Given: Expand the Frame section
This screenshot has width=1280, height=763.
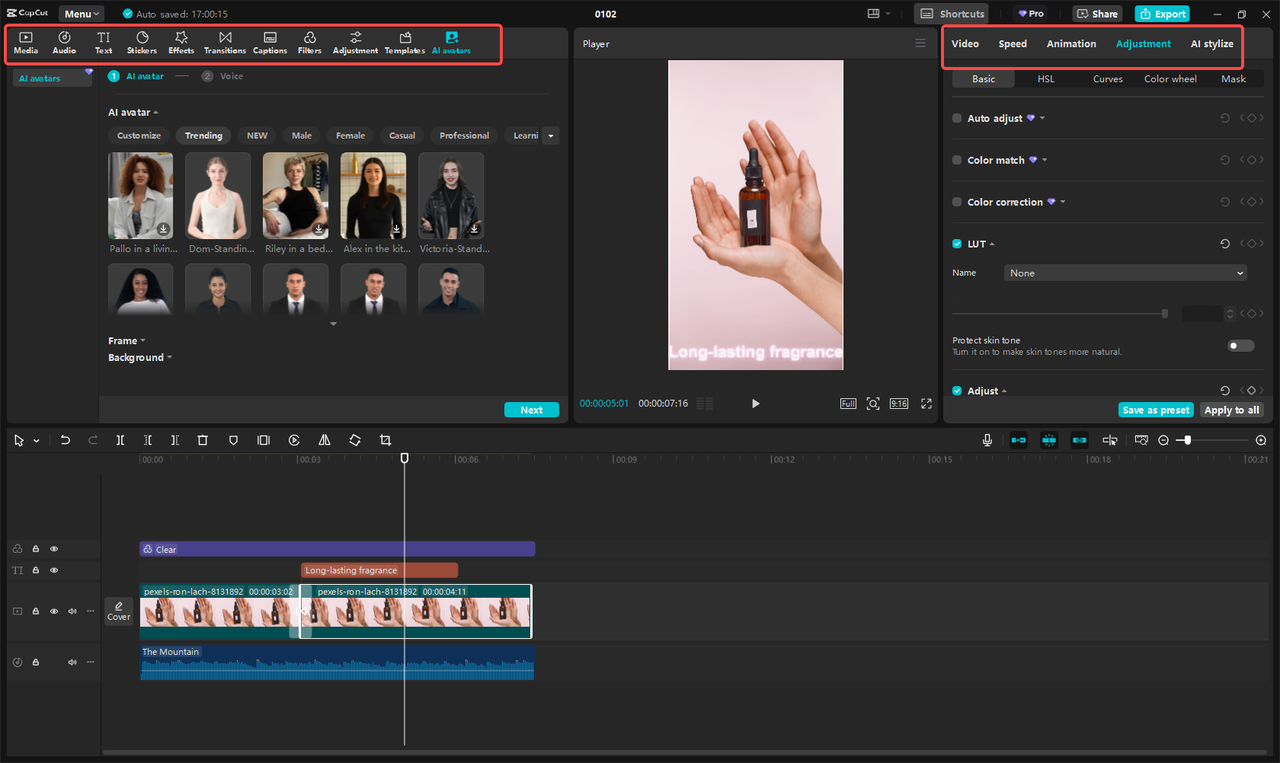Looking at the screenshot, I should 126,341.
